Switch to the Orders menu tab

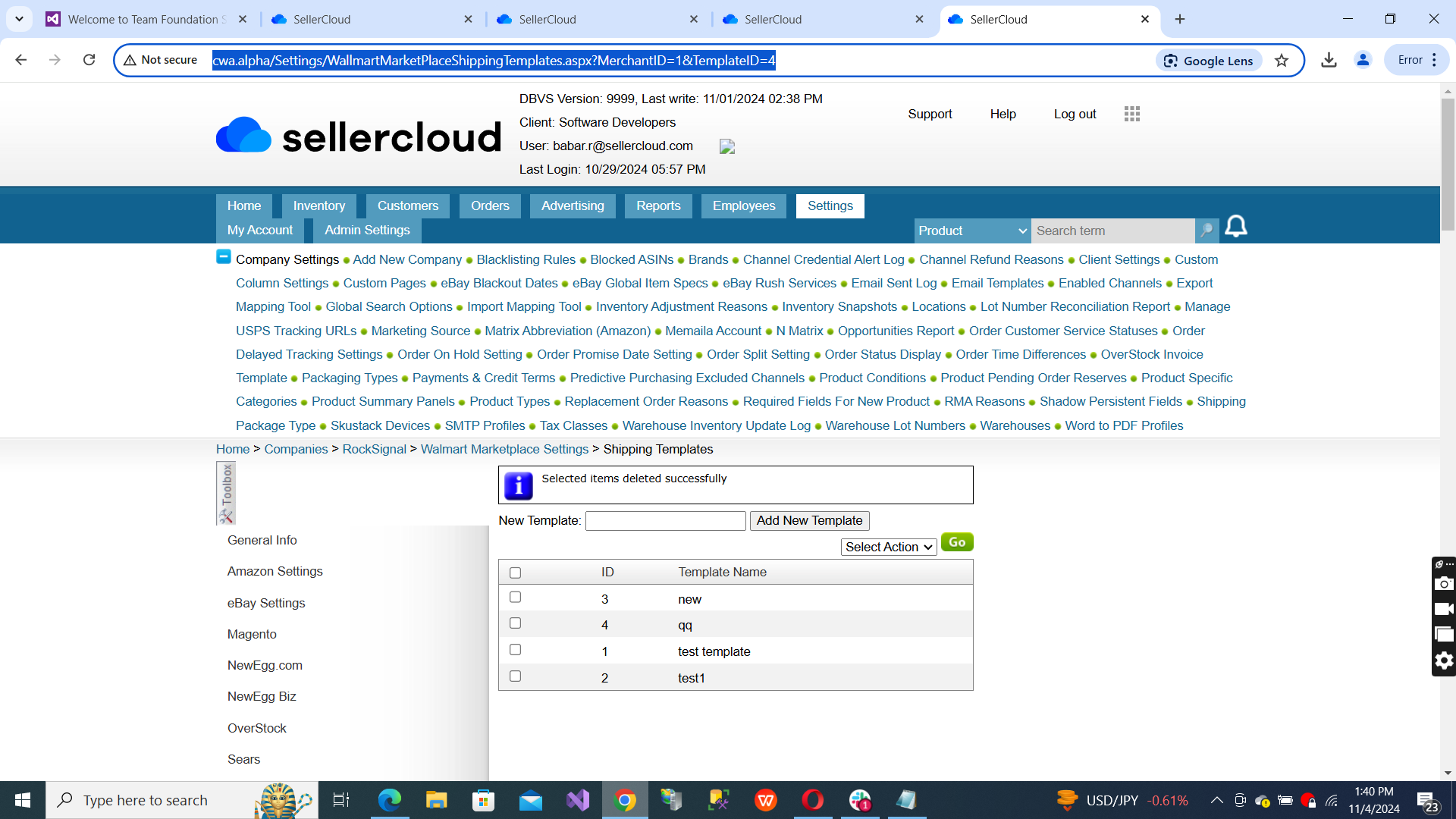tap(489, 206)
